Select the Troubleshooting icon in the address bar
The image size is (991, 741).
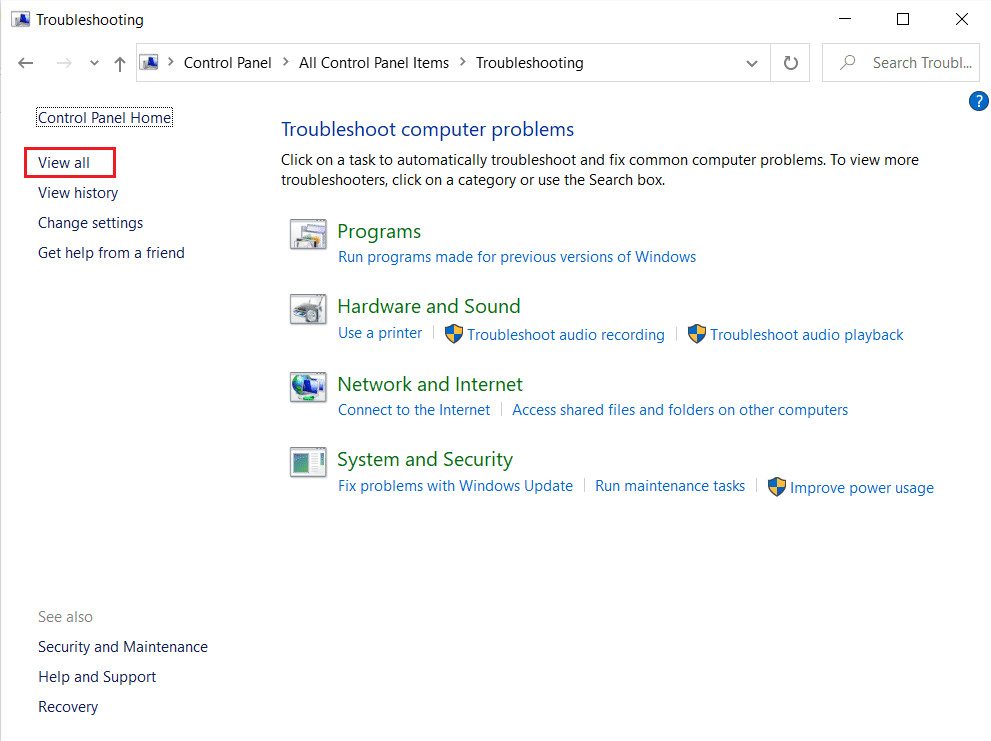tap(149, 62)
